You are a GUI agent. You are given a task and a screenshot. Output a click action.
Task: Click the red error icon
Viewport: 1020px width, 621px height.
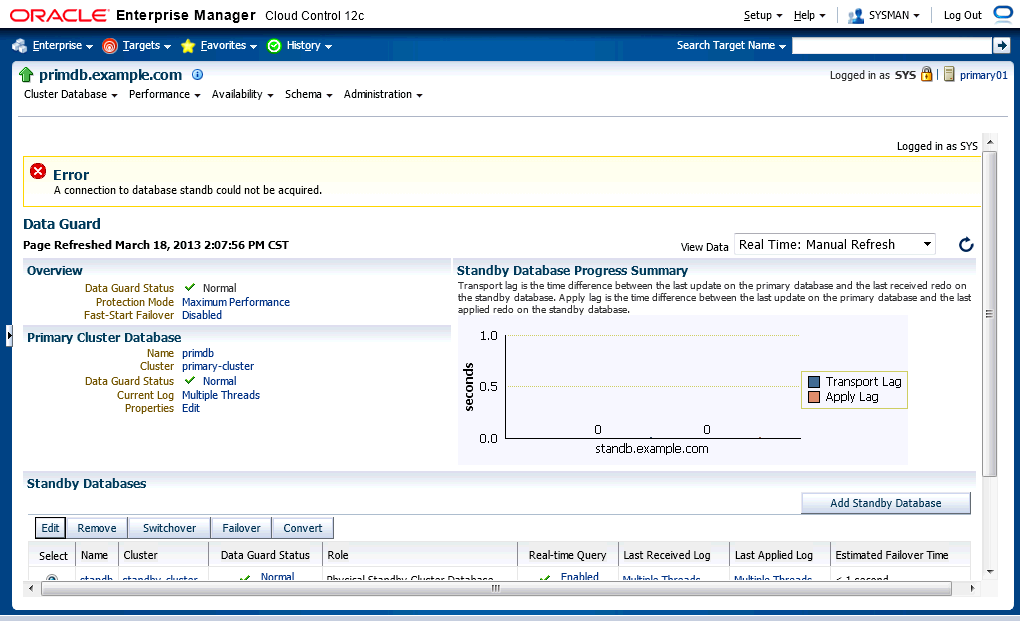pyautogui.click(x=38, y=171)
